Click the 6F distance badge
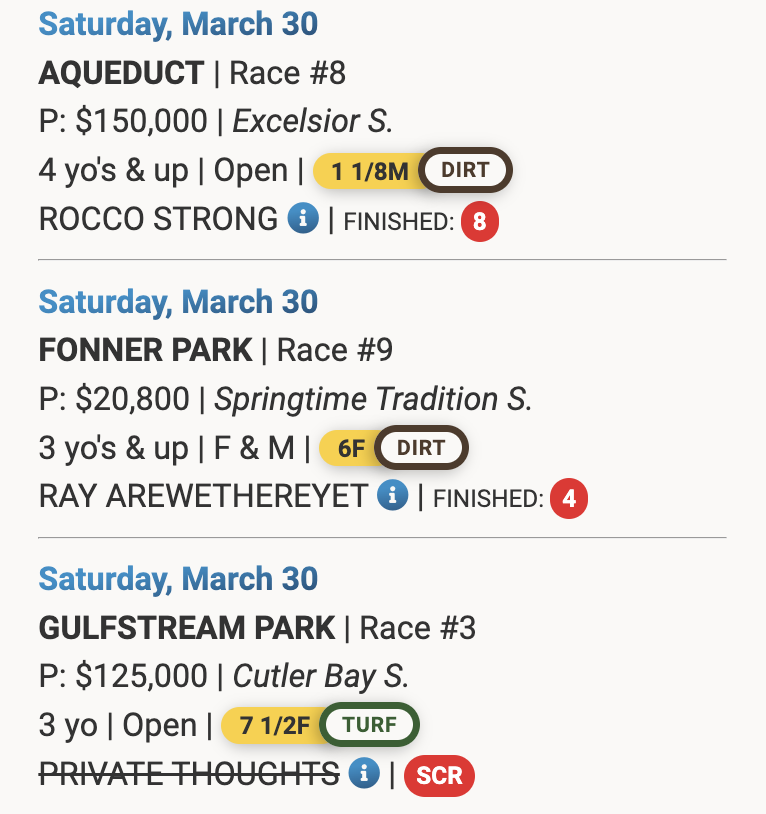 pos(350,448)
